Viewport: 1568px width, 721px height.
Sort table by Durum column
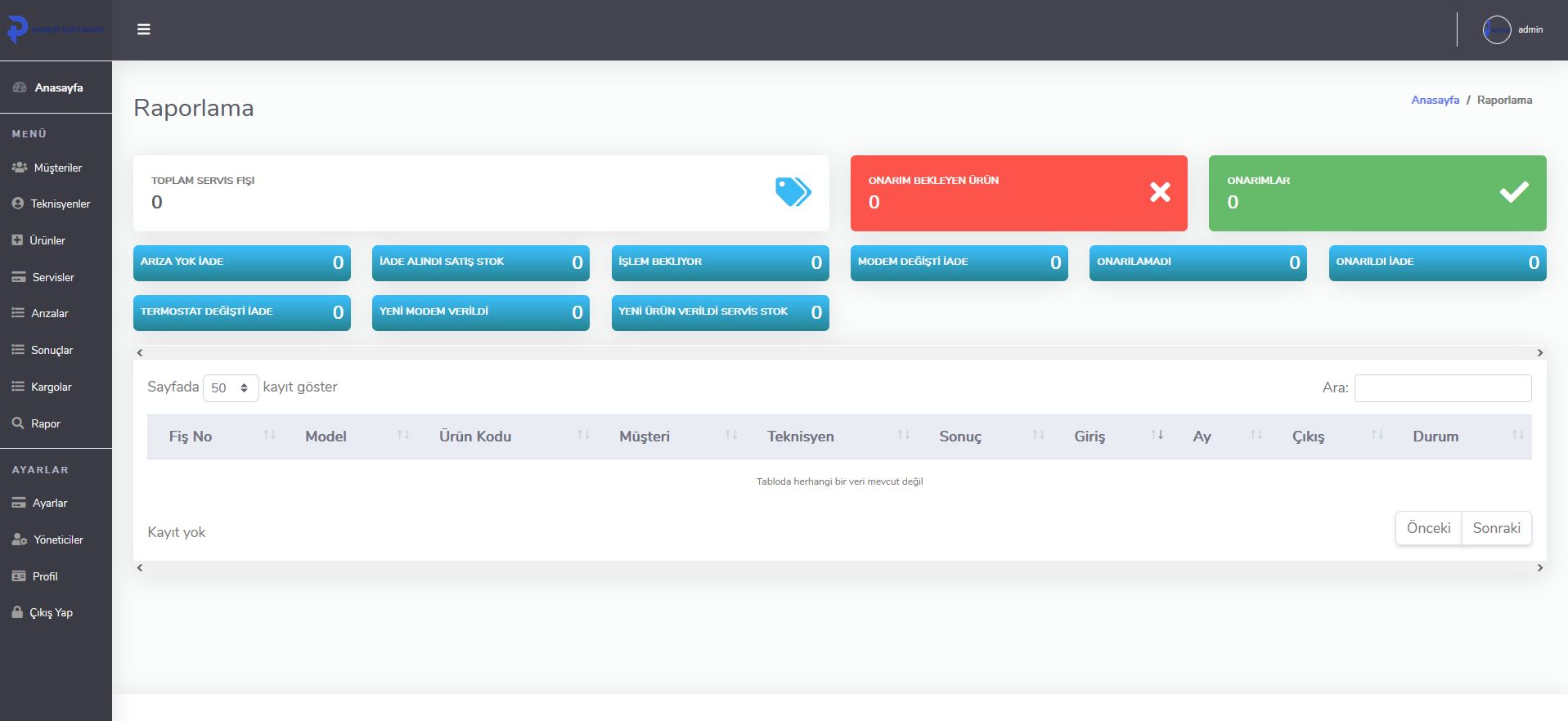pyautogui.click(x=1517, y=436)
